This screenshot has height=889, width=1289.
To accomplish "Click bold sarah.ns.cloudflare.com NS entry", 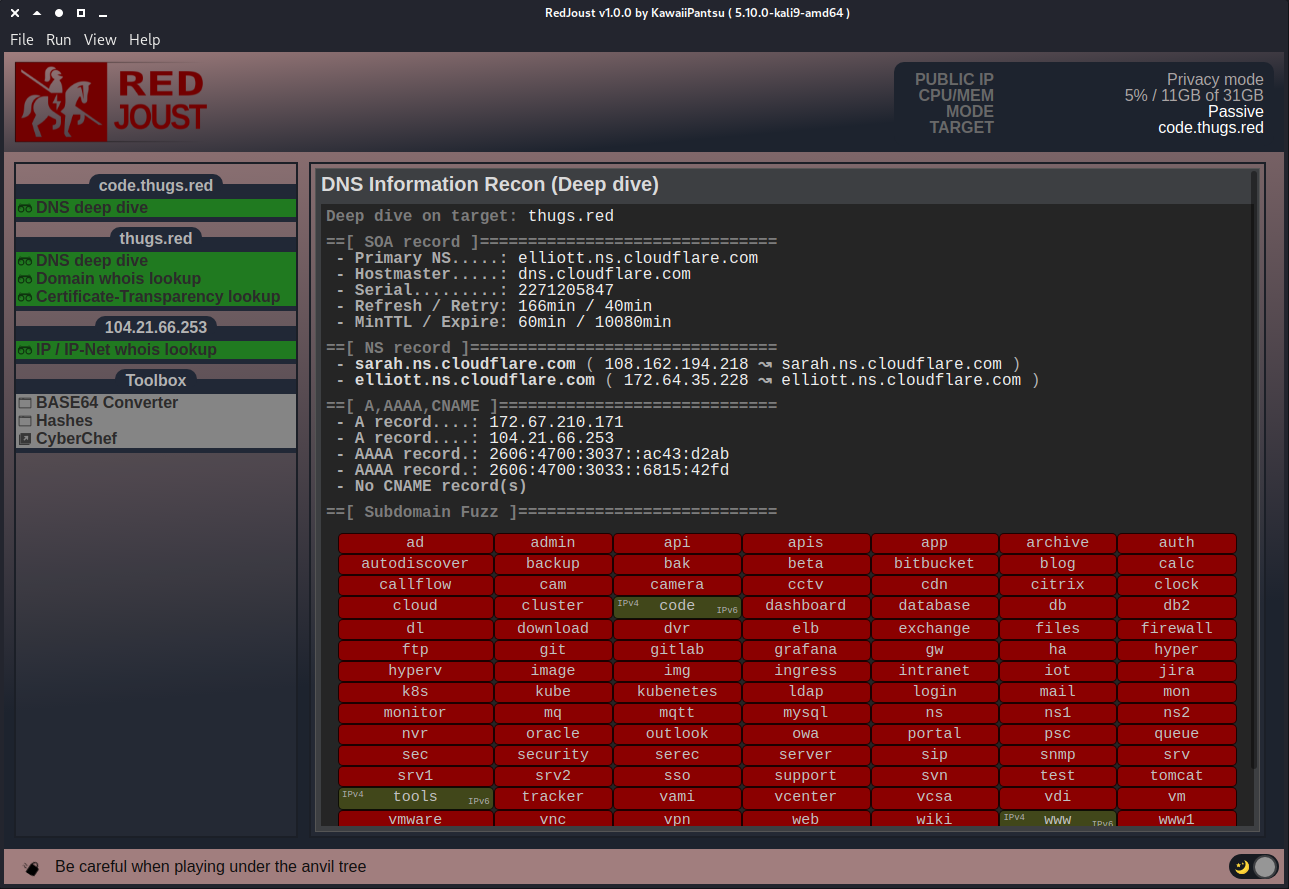I will [x=465, y=364].
